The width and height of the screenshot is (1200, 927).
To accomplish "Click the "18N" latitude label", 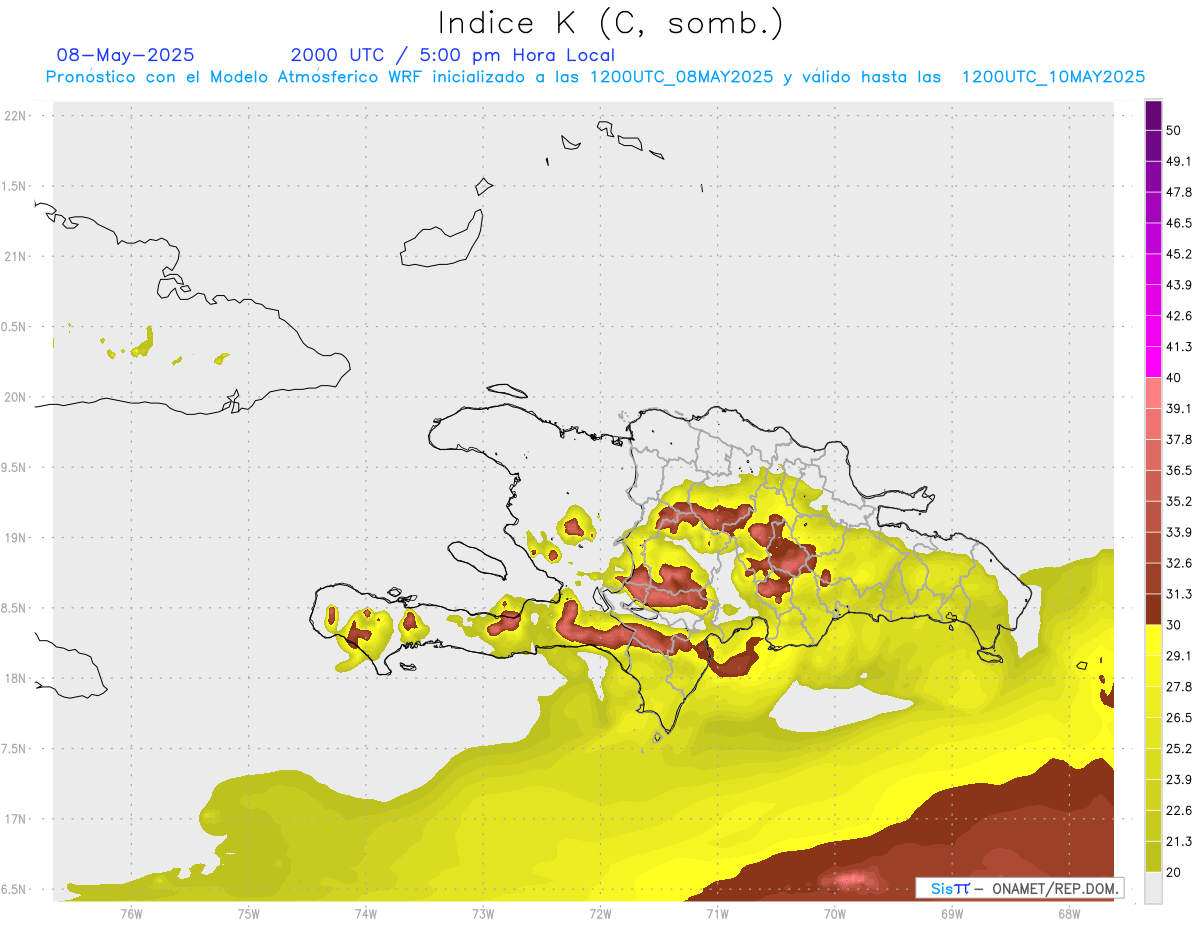I will (16, 678).
